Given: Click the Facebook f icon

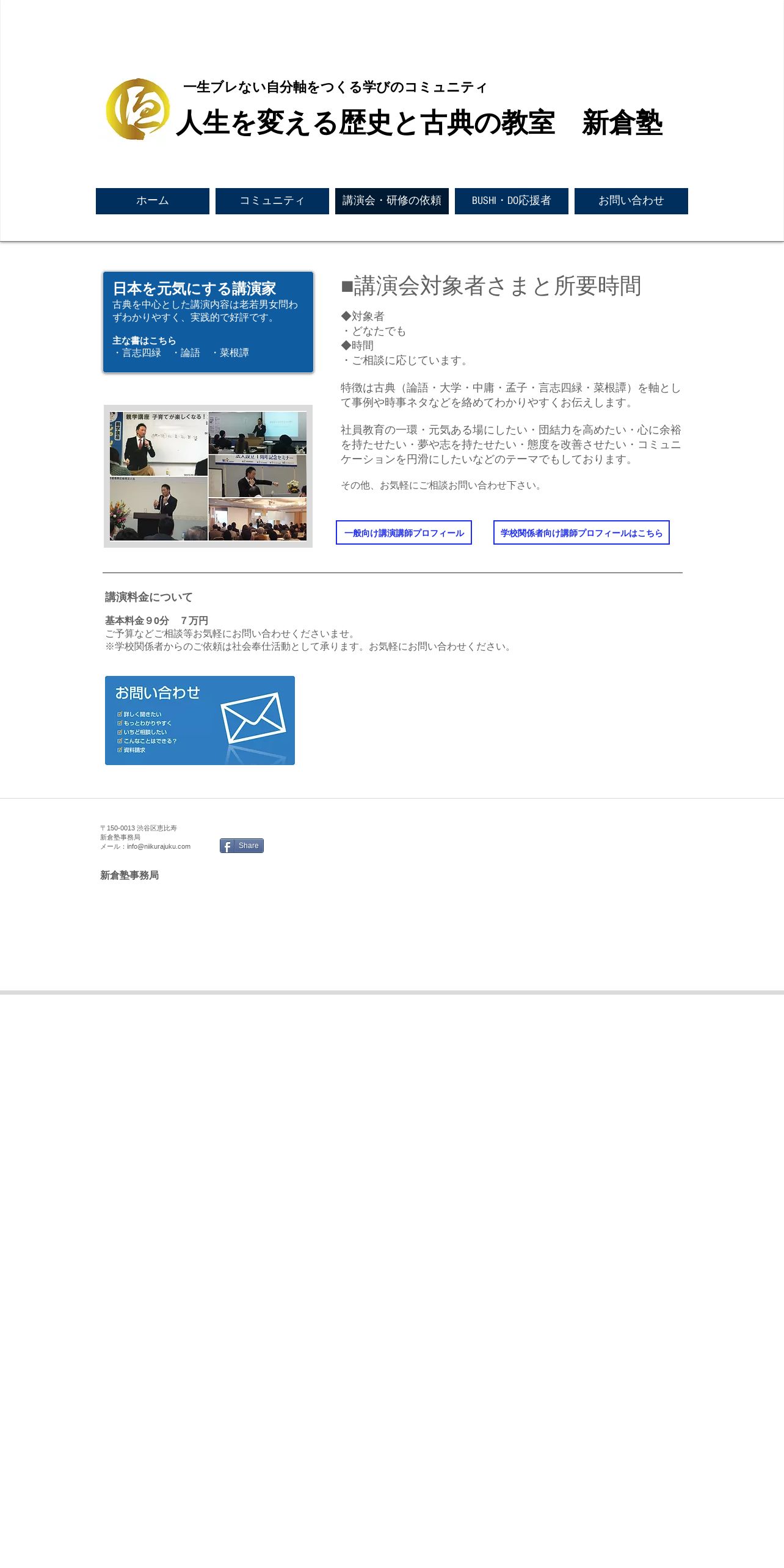Looking at the screenshot, I should coord(227,846).
